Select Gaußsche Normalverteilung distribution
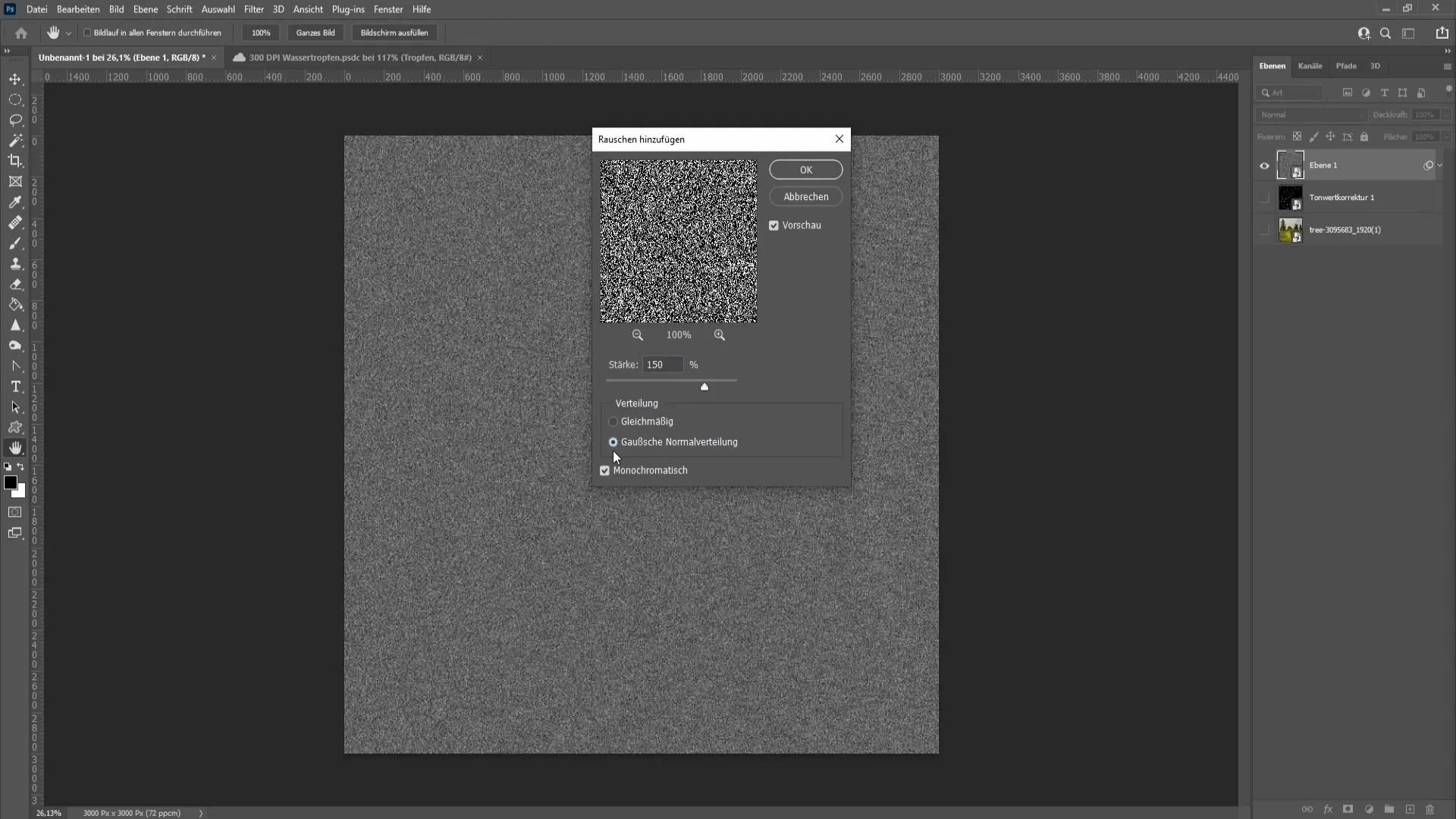The height and width of the screenshot is (819, 1456). (x=613, y=442)
